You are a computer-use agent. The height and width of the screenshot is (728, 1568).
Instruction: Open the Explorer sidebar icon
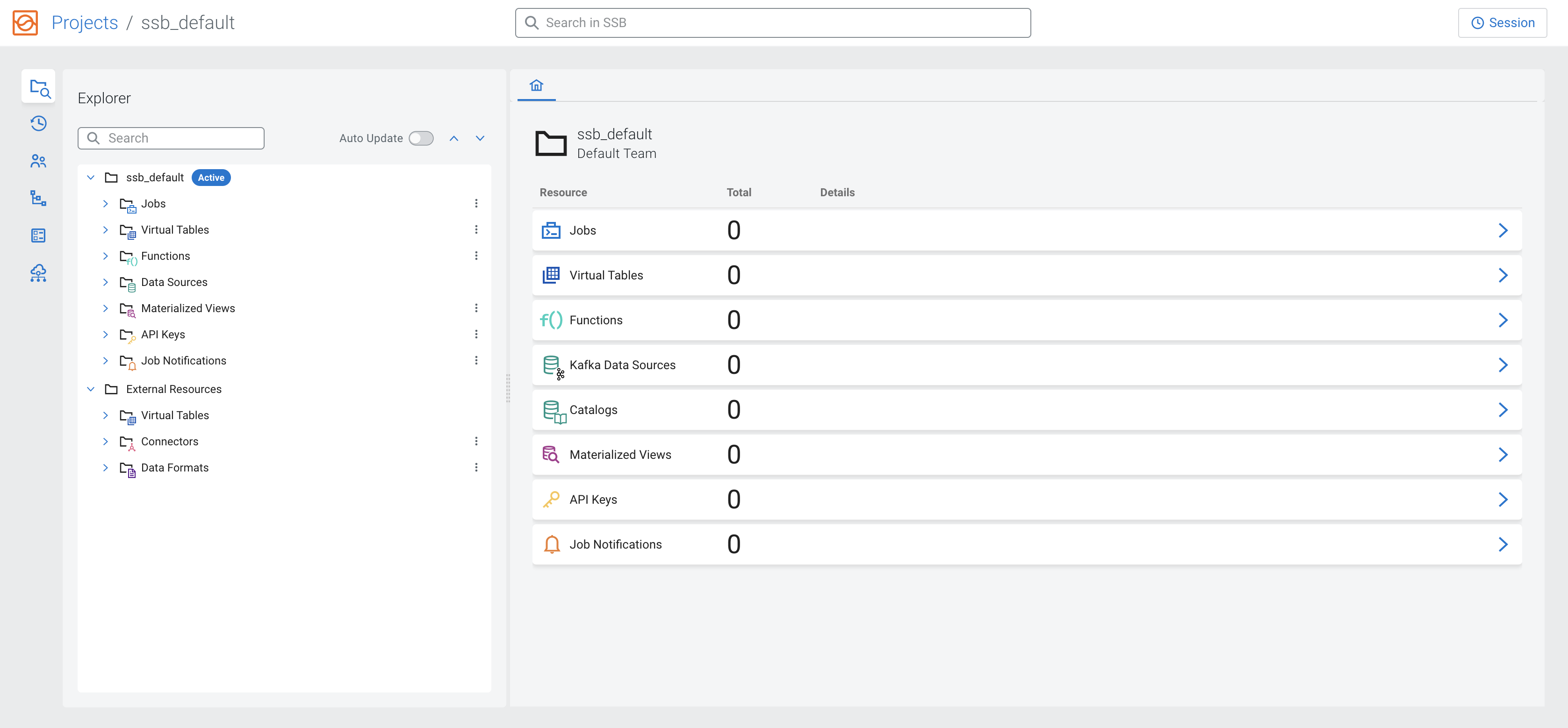coord(39,87)
